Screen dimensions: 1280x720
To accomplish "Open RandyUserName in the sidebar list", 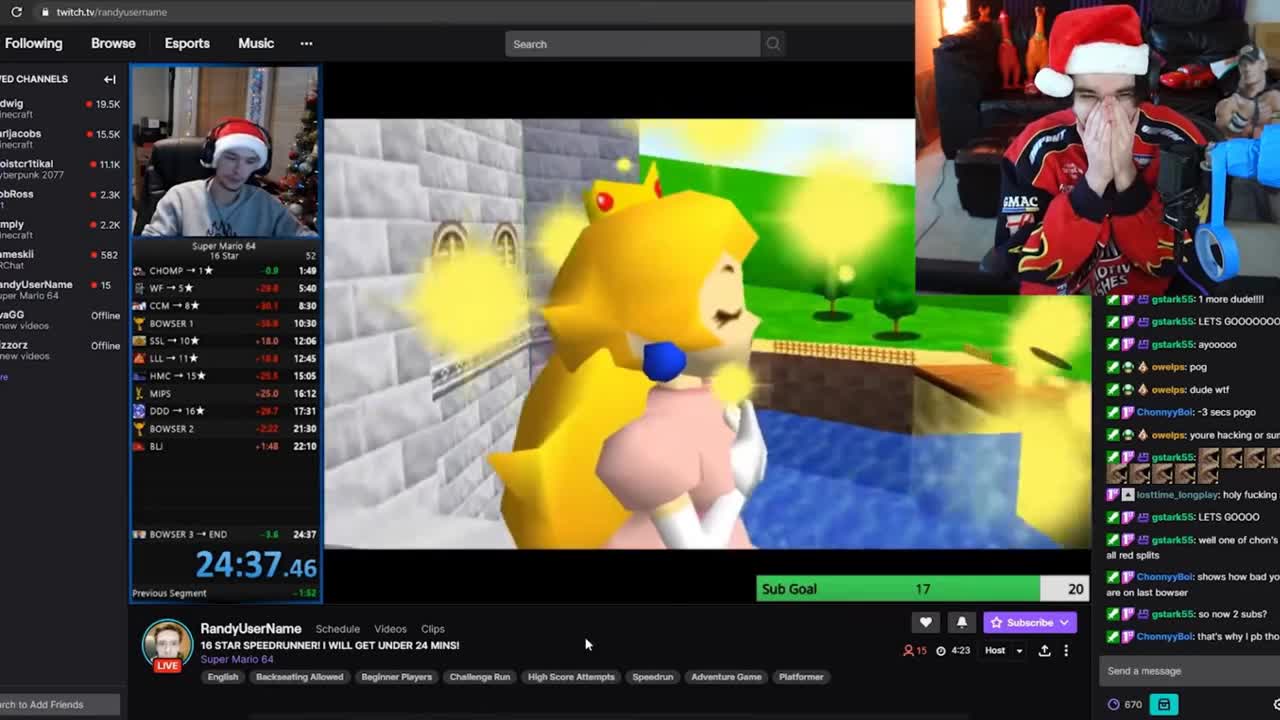I will 60,290.
